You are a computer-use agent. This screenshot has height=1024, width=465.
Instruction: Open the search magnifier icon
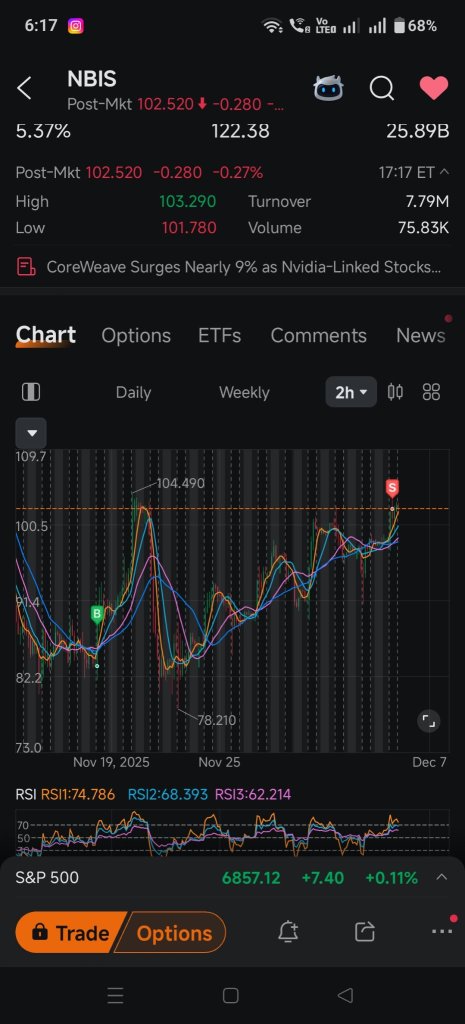(x=381, y=88)
